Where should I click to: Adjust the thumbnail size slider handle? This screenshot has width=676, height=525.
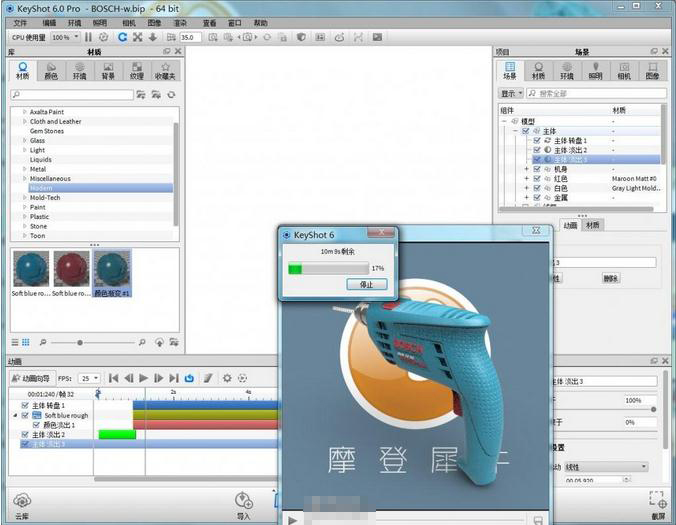[80, 343]
